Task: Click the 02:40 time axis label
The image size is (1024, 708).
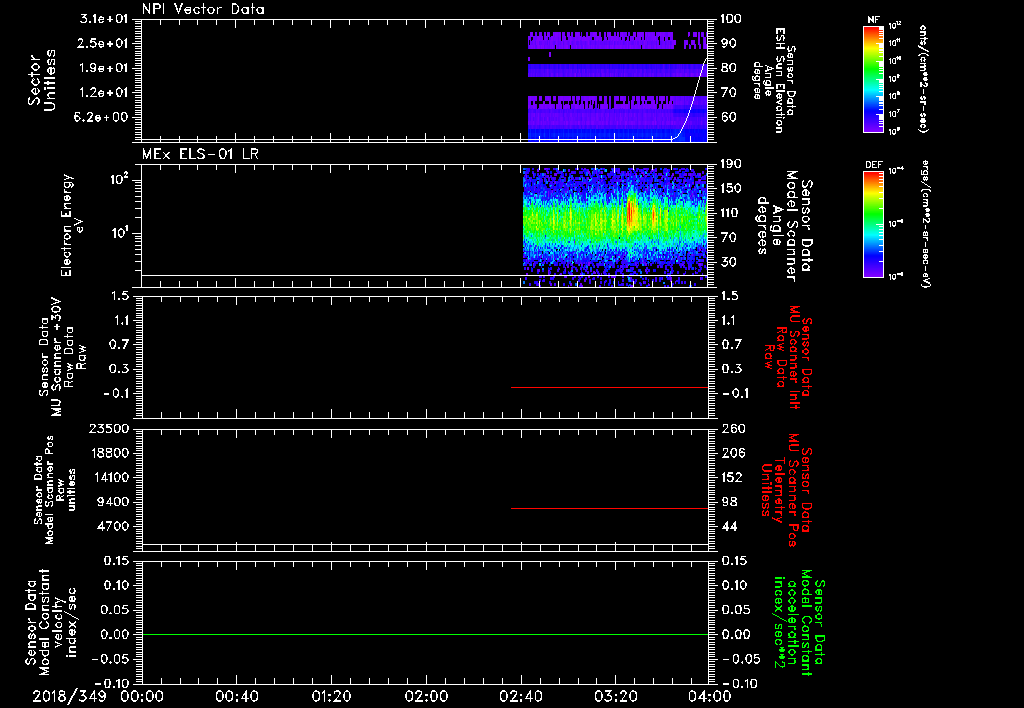Action: point(521,696)
